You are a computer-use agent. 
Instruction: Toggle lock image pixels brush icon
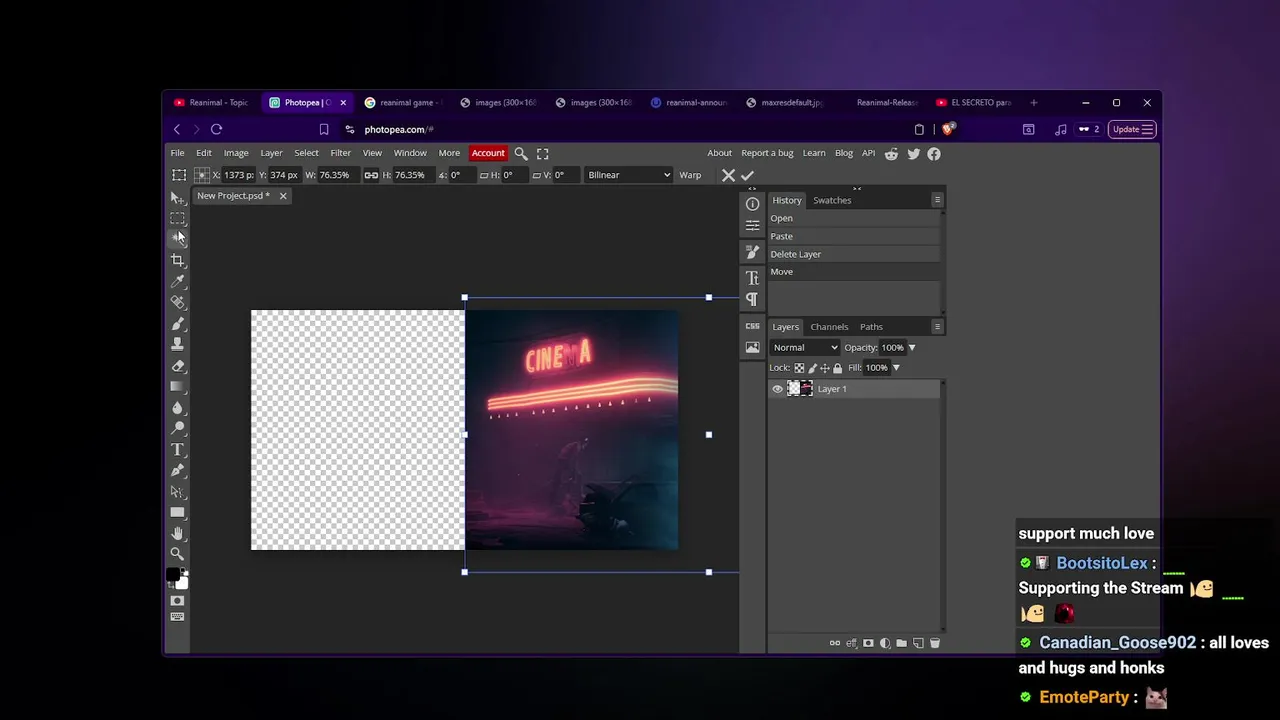(812, 368)
